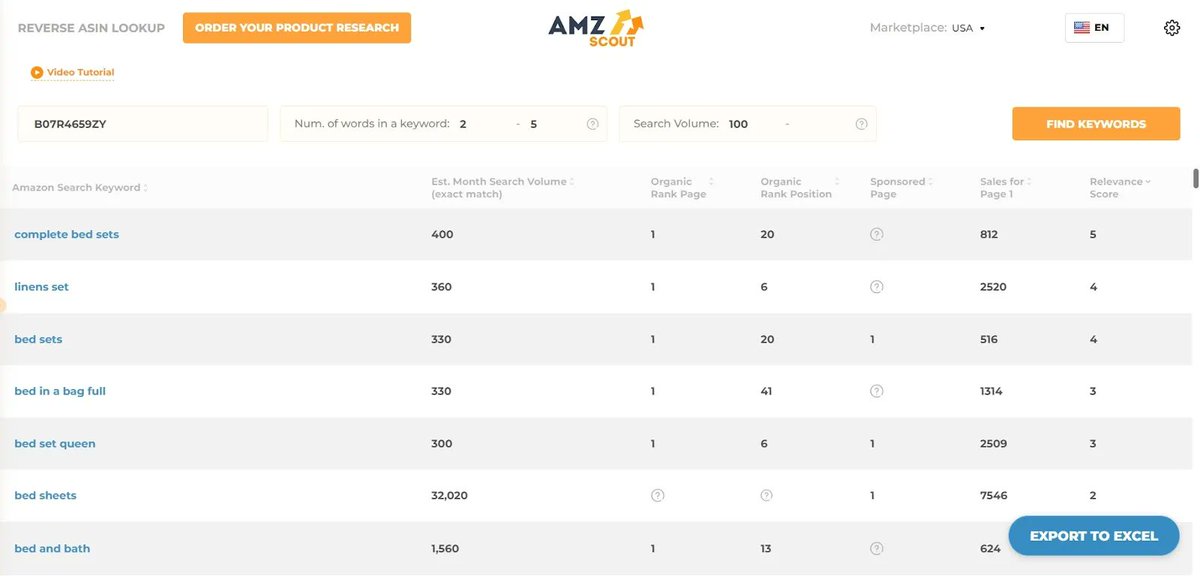Click sponsored page question icon for linens set
The width and height of the screenshot is (1200, 576).
pos(876,287)
